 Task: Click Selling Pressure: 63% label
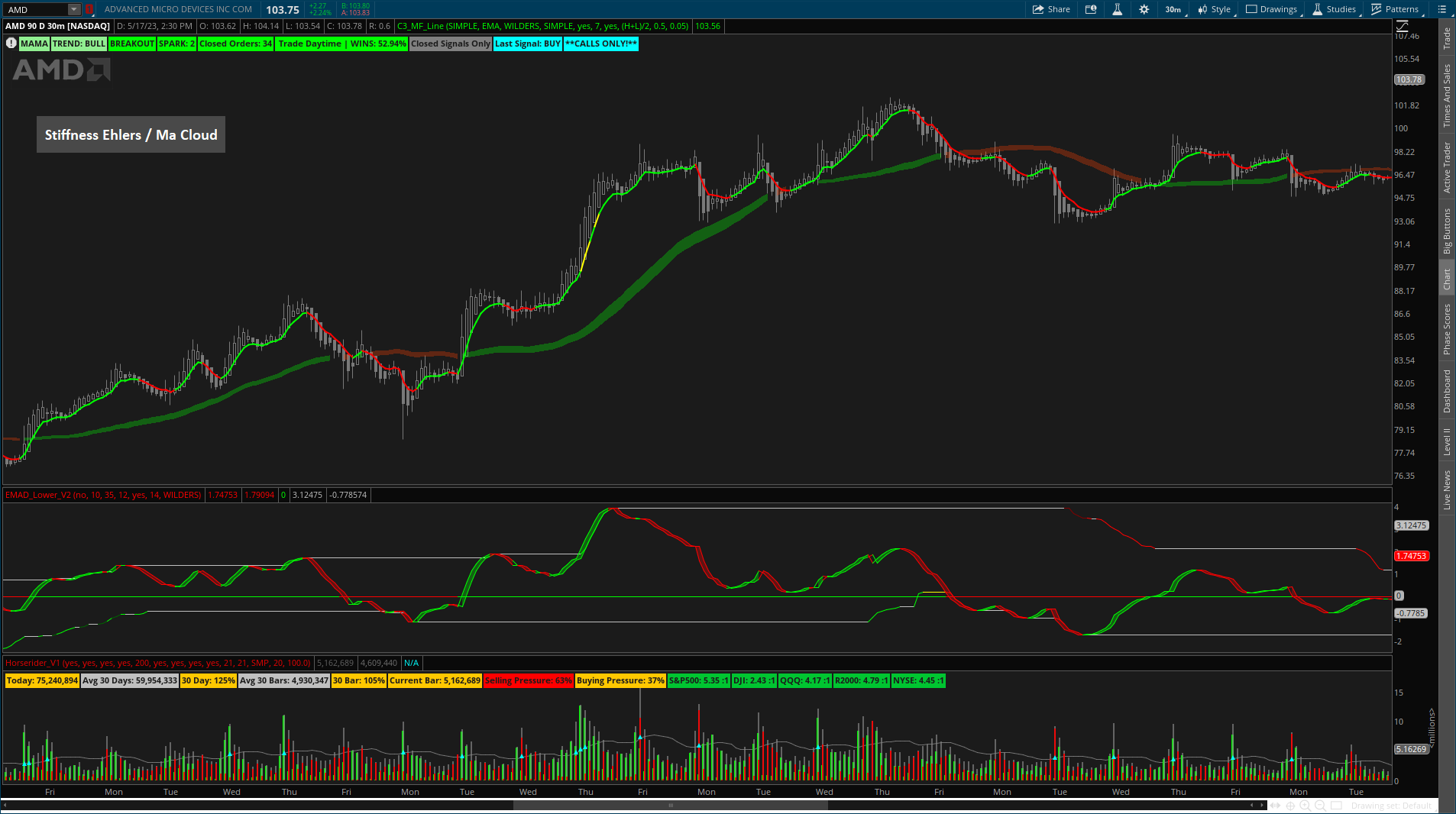click(x=529, y=680)
